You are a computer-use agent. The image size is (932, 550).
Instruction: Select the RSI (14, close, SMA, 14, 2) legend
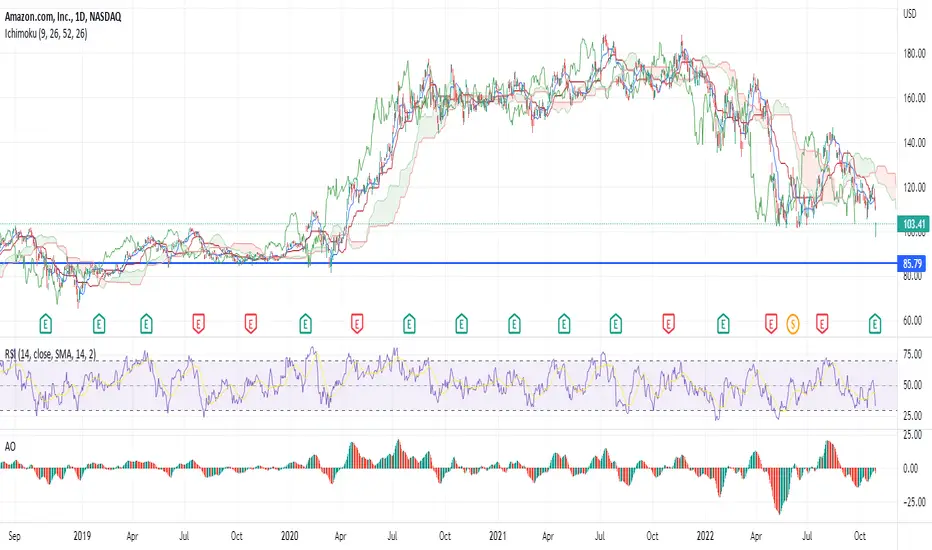click(x=51, y=354)
